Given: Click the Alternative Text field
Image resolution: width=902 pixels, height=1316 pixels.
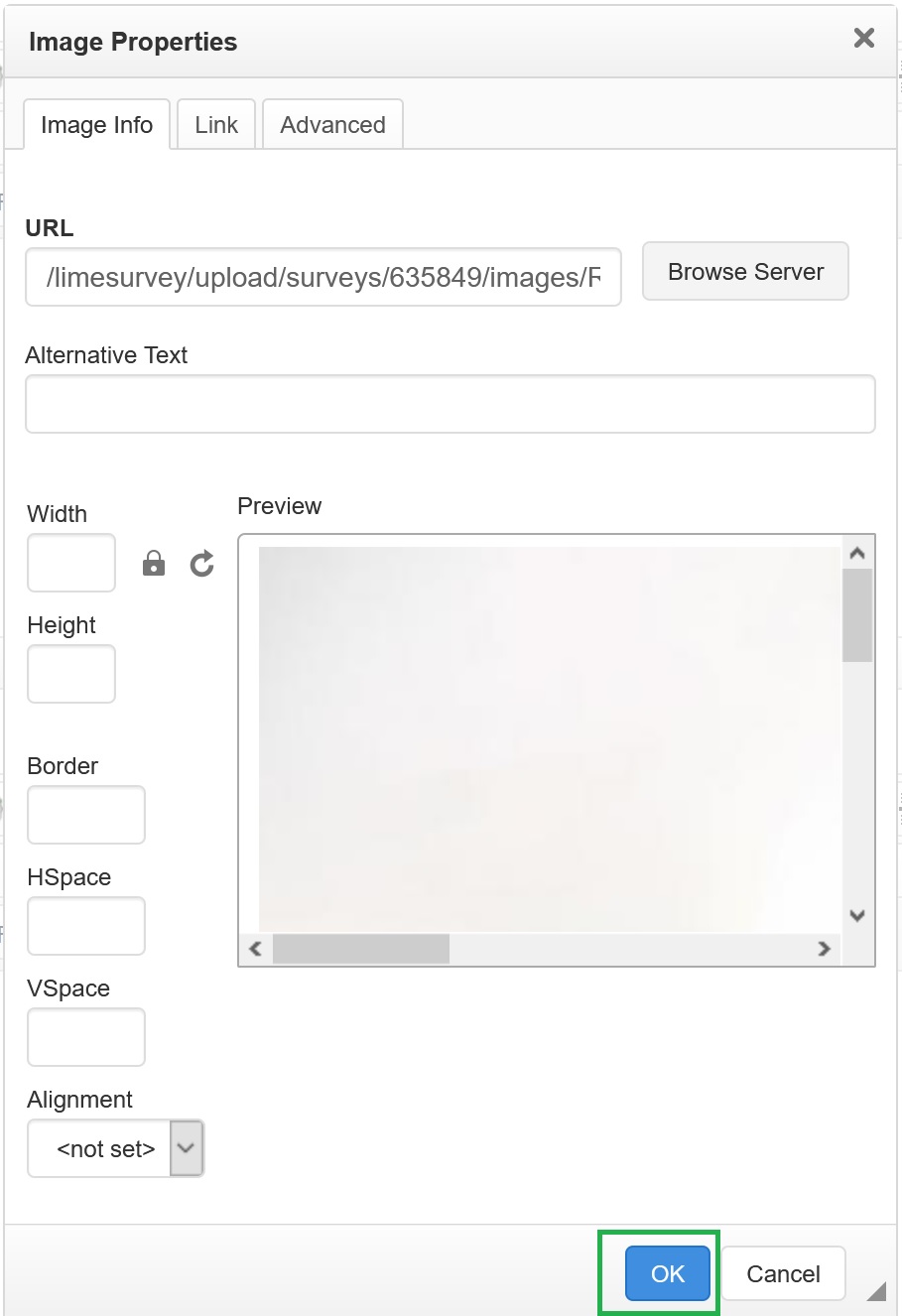Looking at the screenshot, I should (x=451, y=404).
